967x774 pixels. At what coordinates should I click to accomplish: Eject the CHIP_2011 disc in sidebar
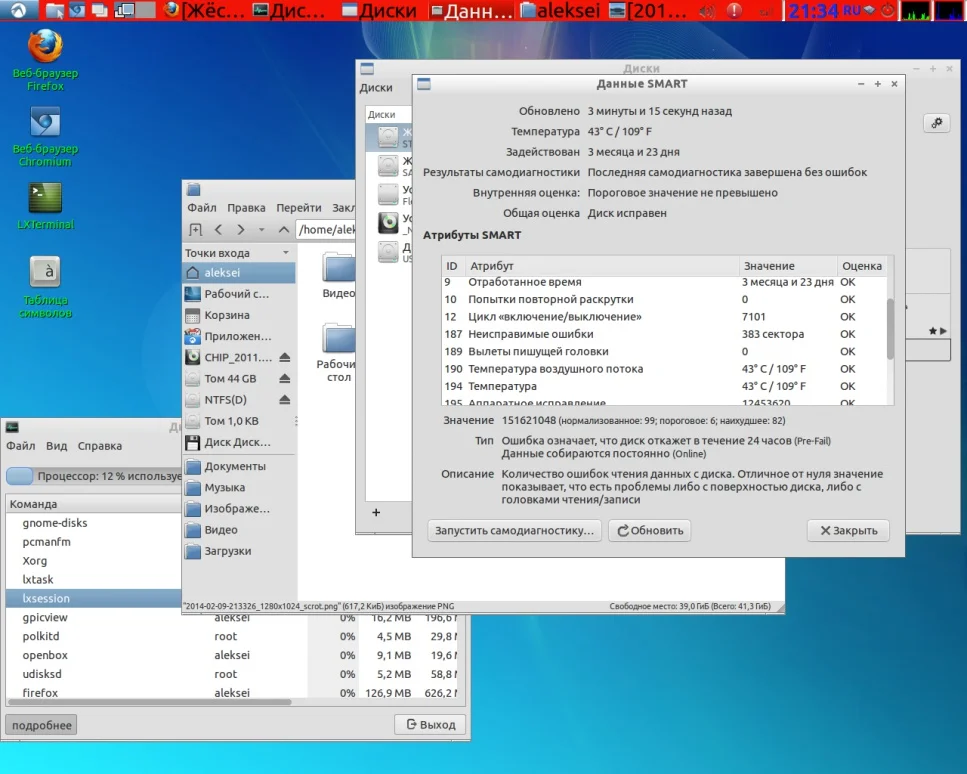click(284, 357)
